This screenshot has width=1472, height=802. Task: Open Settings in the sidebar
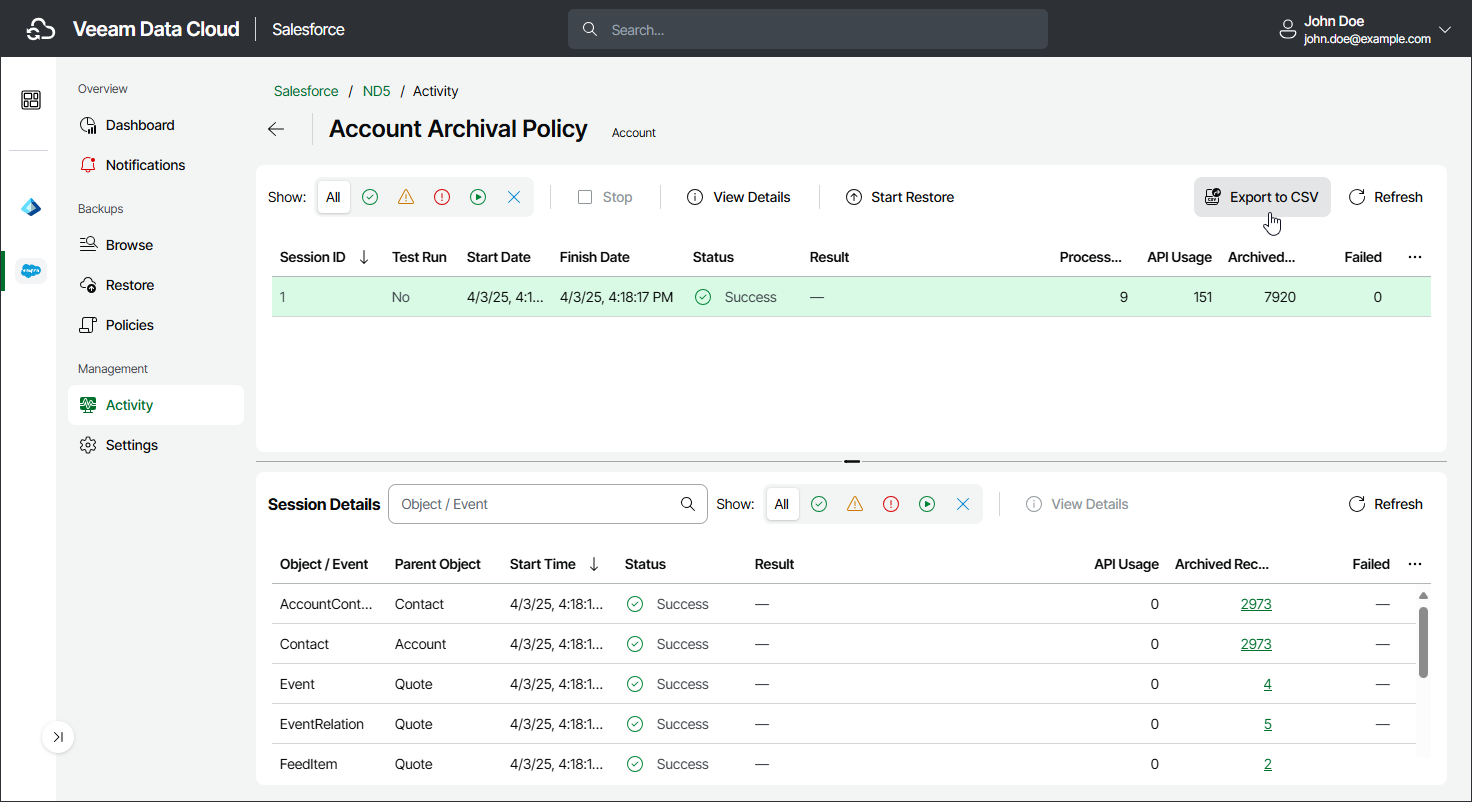156,445
